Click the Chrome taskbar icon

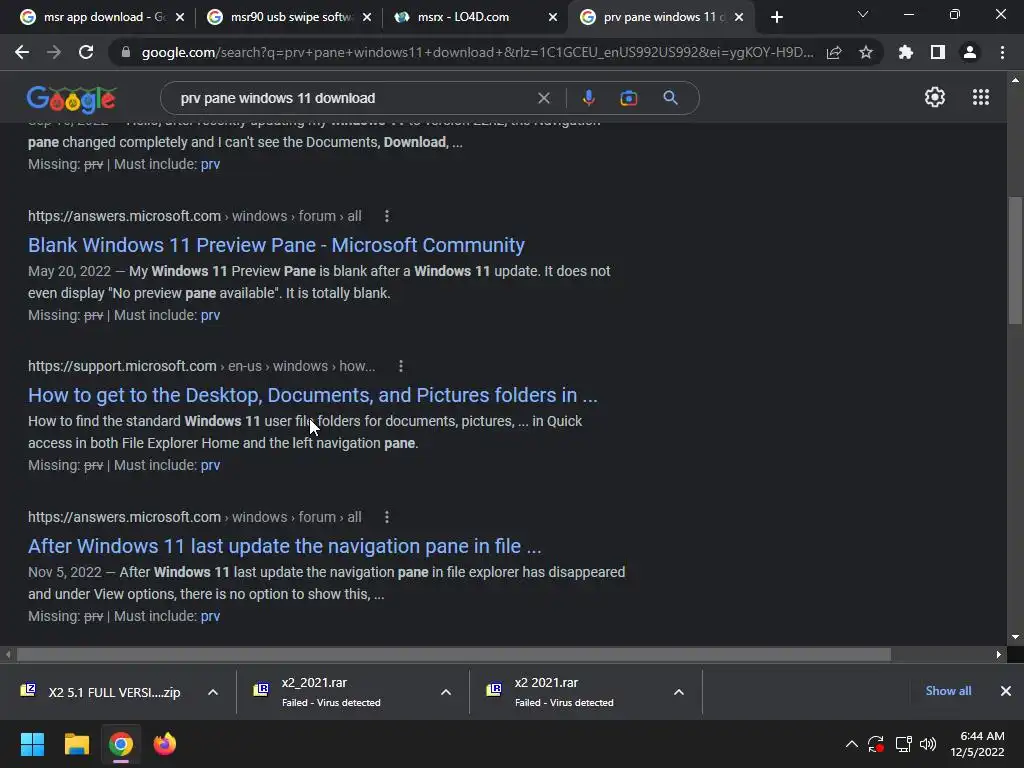121,744
